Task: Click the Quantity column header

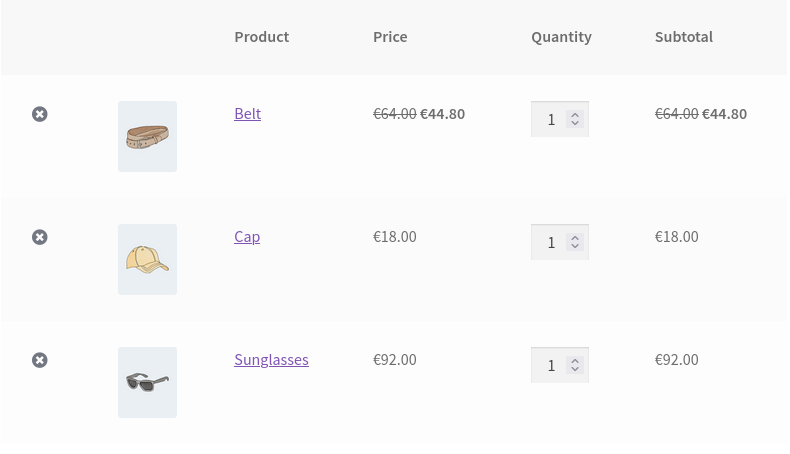Action: 561,37
